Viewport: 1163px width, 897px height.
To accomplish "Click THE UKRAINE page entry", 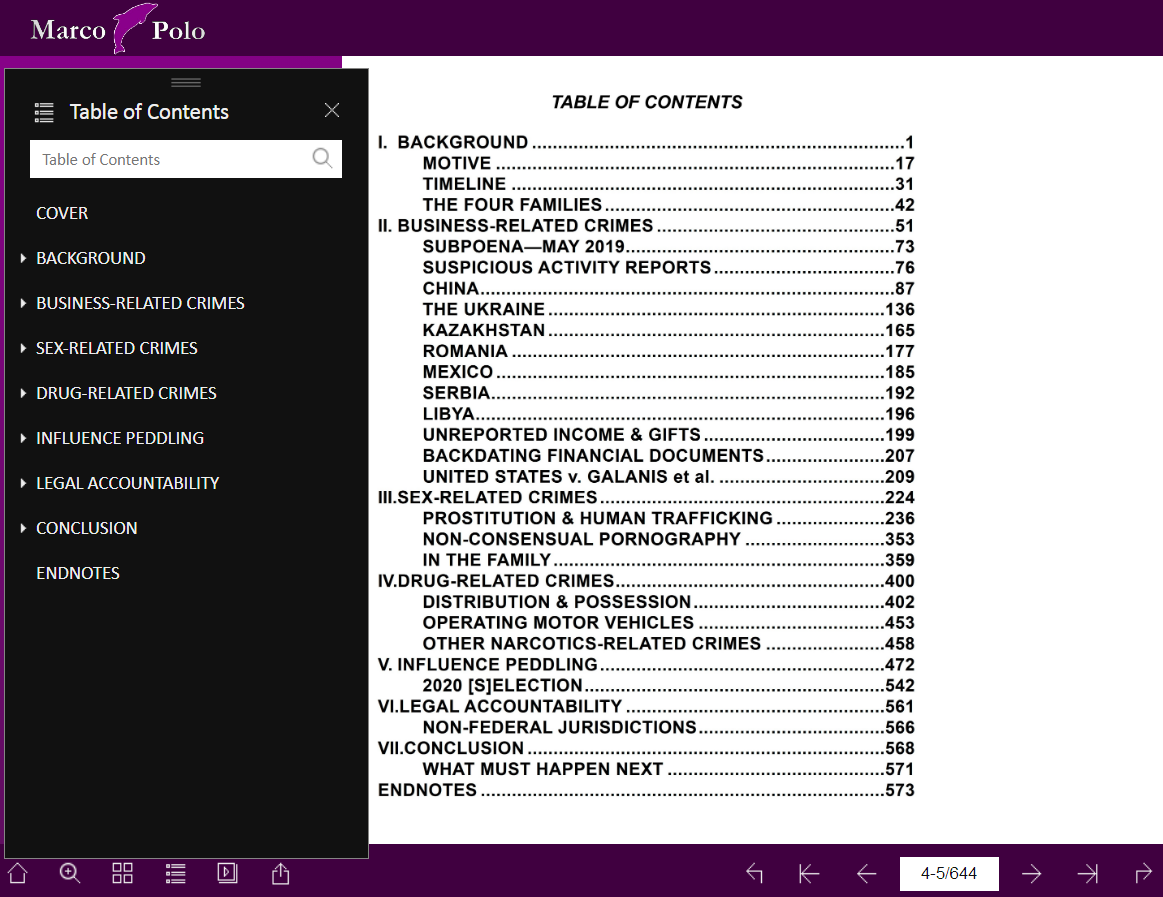I will [x=668, y=309].
